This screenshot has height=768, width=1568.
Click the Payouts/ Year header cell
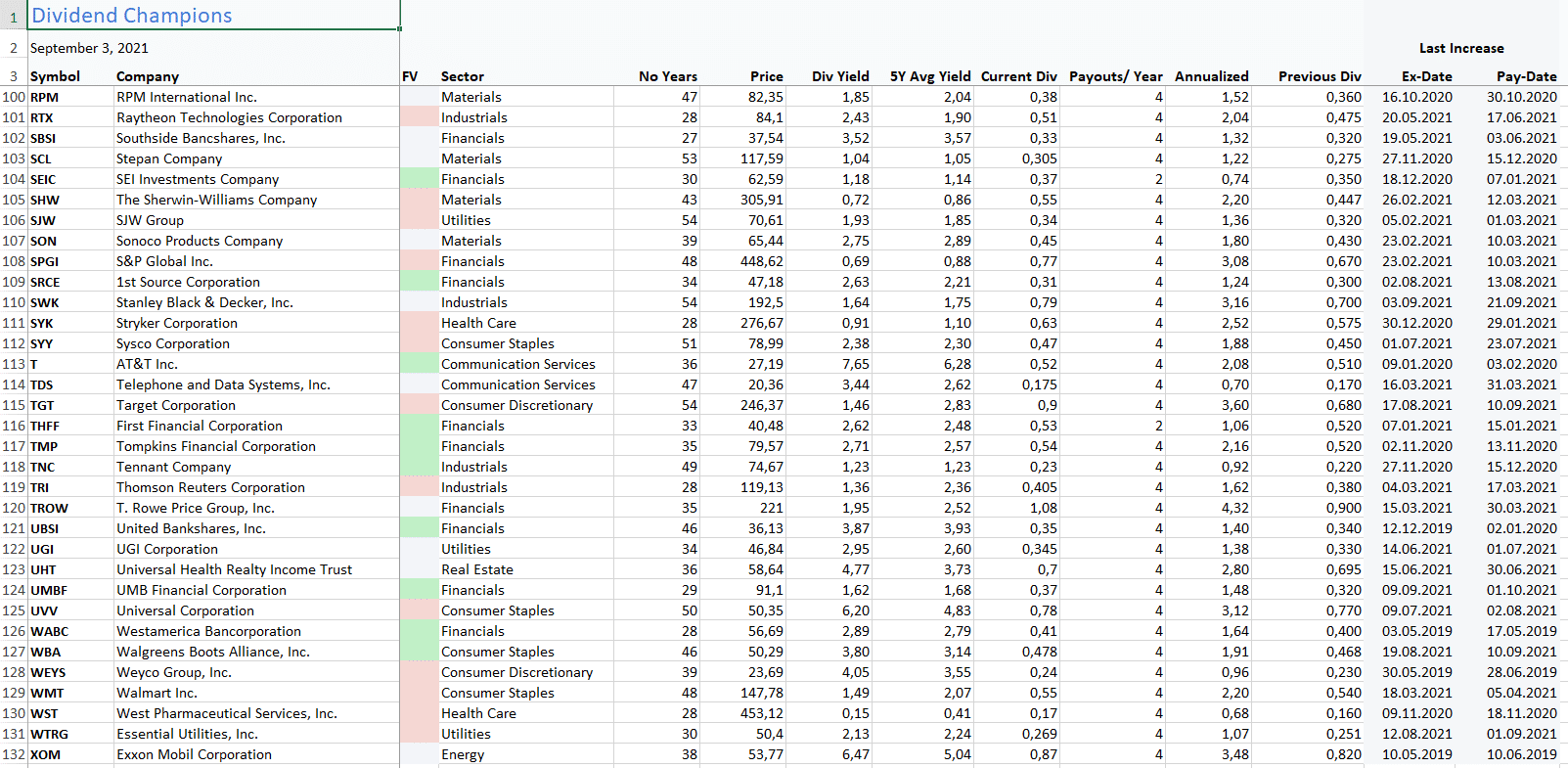click(x=1115, y=76)
